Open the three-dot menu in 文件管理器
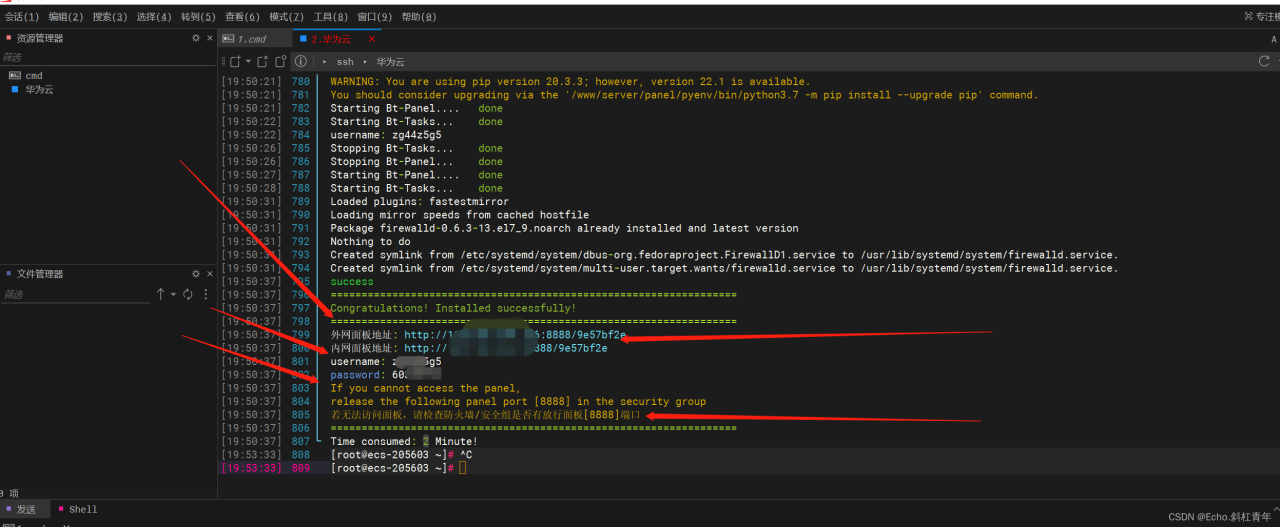The width and height of the screenshot is (1280, 527). click(206, 294)
